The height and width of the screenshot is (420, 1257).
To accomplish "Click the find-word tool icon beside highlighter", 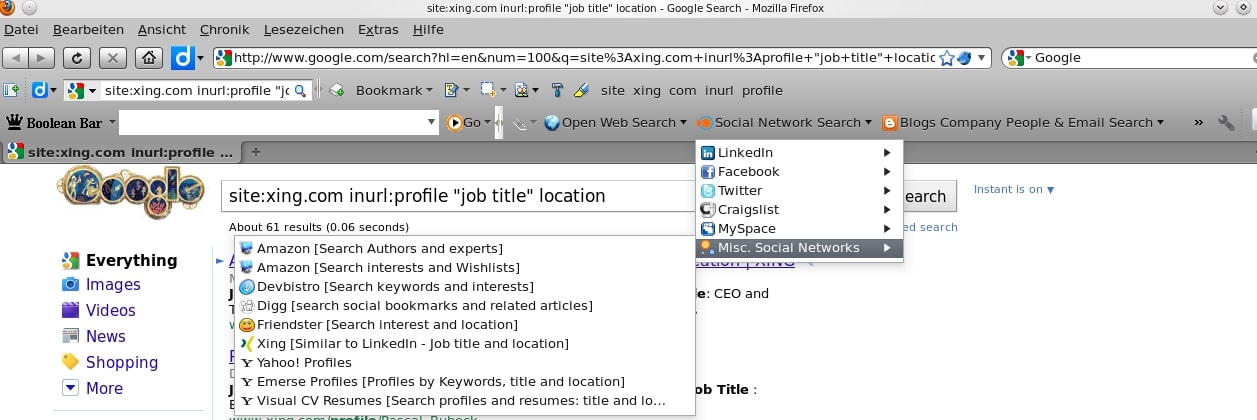I will point(558,90).
